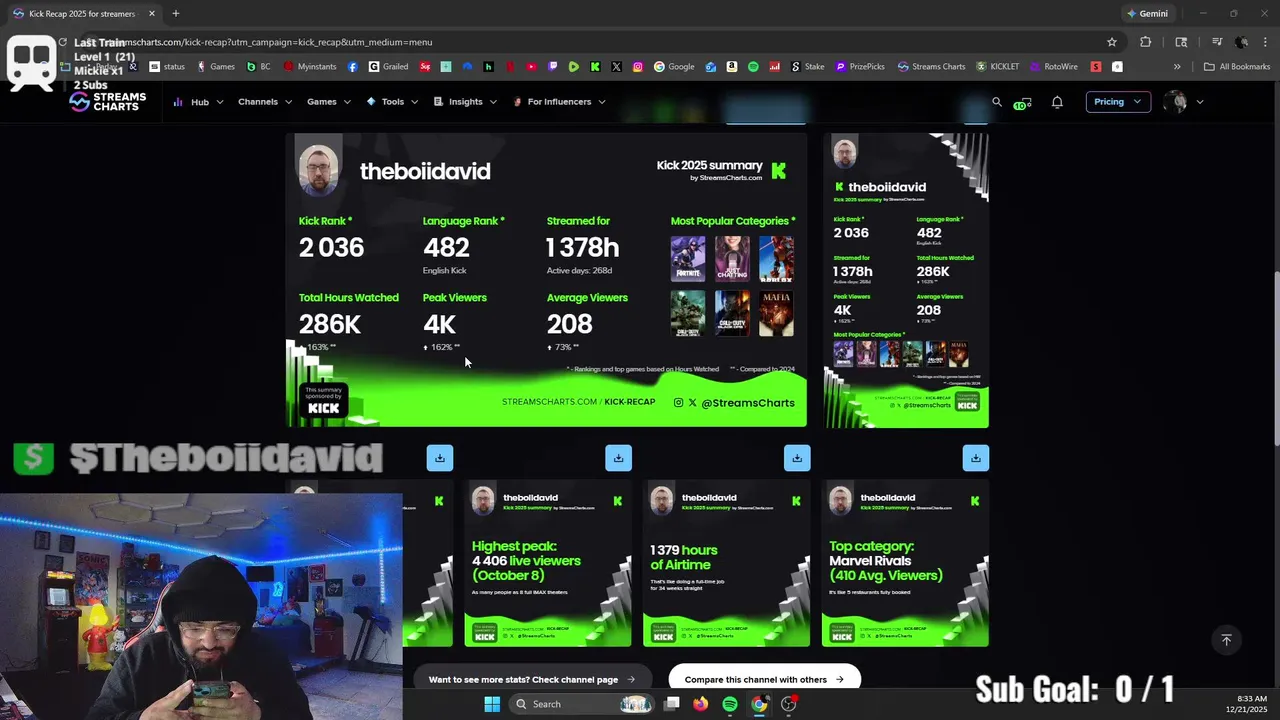Click the Just Chatting category thumbnail

click(732, 259)
